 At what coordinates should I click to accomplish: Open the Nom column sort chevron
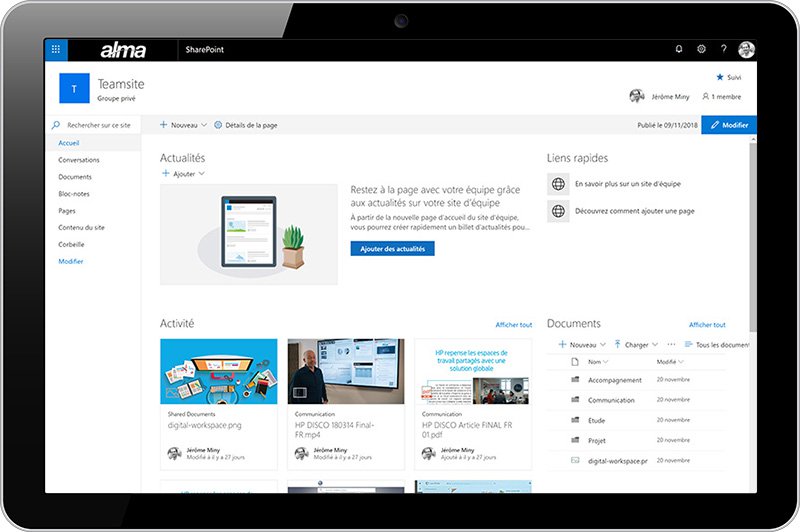tap(606, 362)
